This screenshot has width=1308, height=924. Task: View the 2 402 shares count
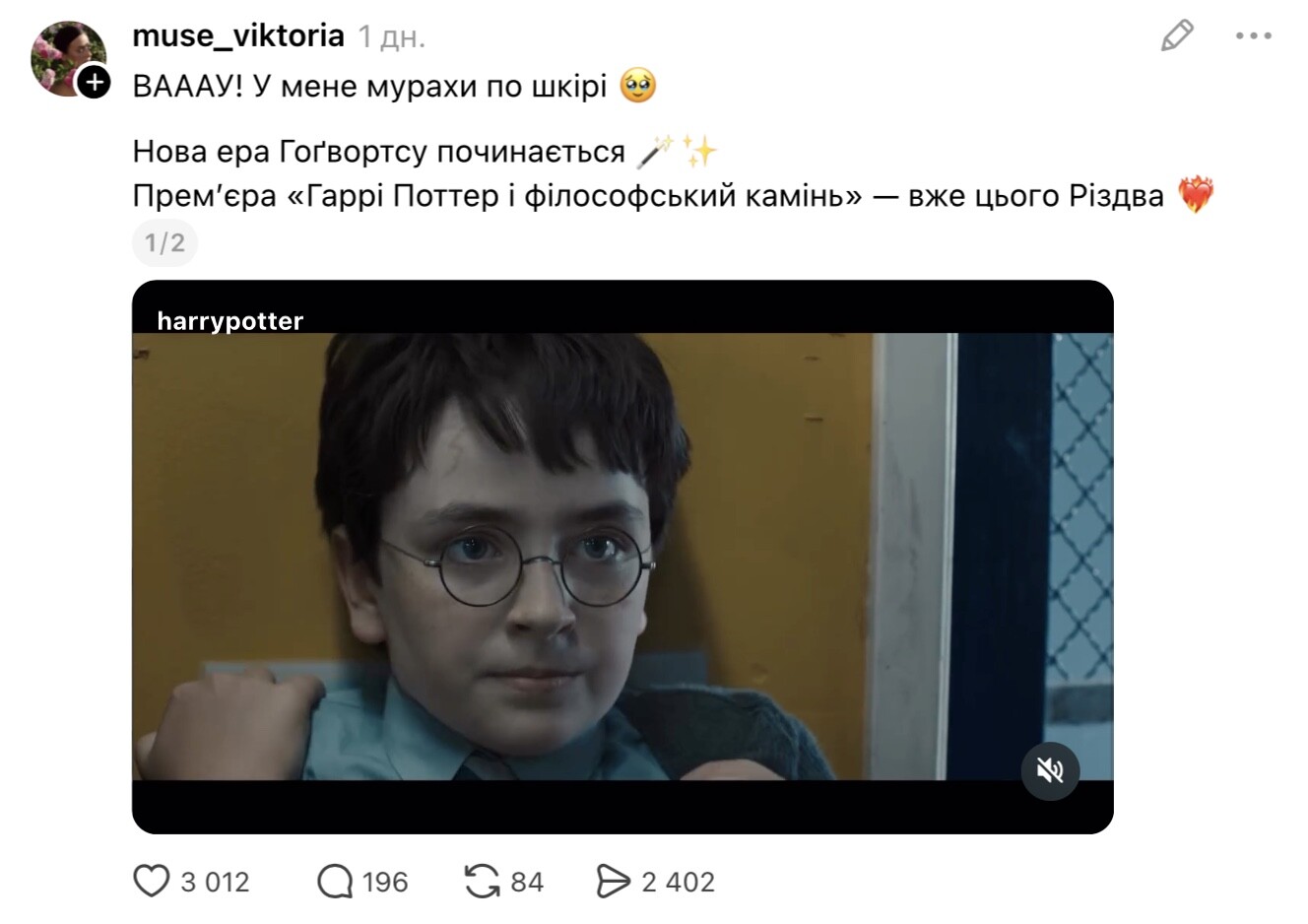[678, 882]
